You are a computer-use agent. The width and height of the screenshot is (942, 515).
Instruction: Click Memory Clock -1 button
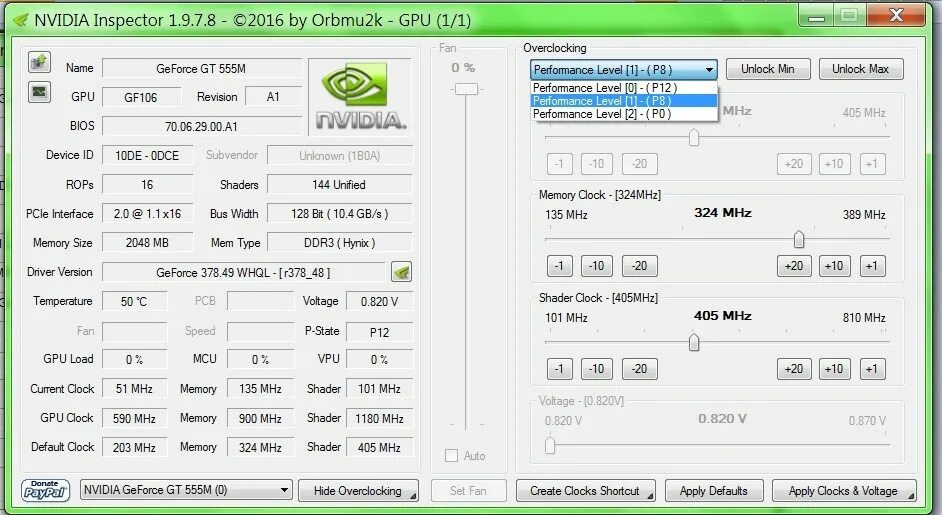point(559,266)
